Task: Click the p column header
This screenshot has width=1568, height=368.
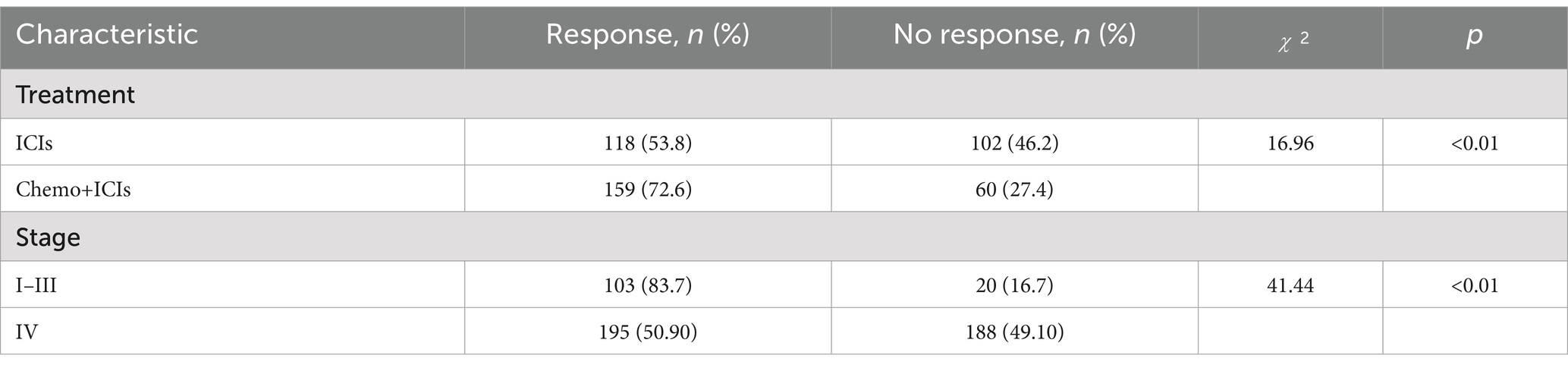Action: point(1474,36)
